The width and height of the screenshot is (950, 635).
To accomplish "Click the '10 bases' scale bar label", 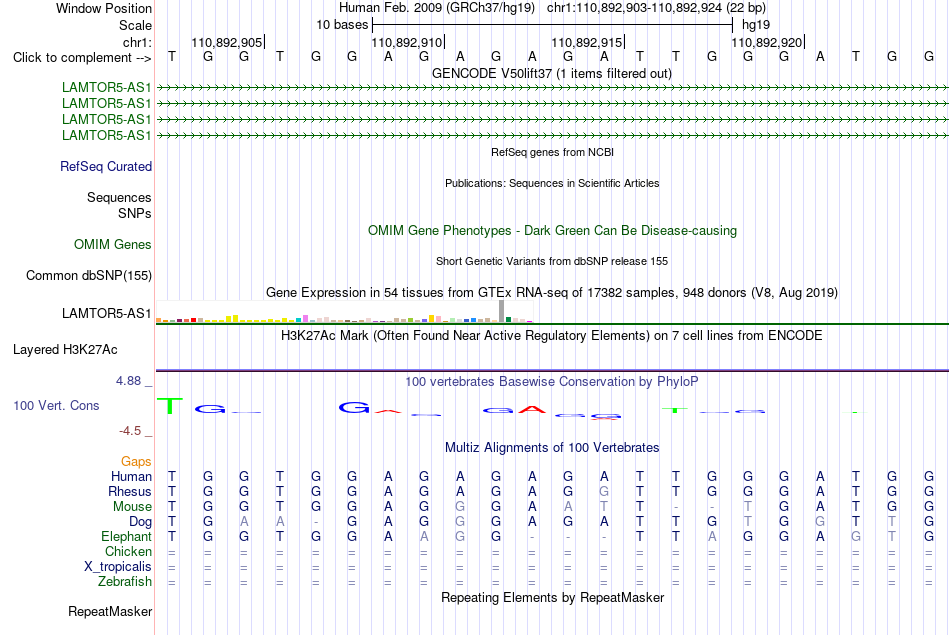I will click(x=342, y=25).
